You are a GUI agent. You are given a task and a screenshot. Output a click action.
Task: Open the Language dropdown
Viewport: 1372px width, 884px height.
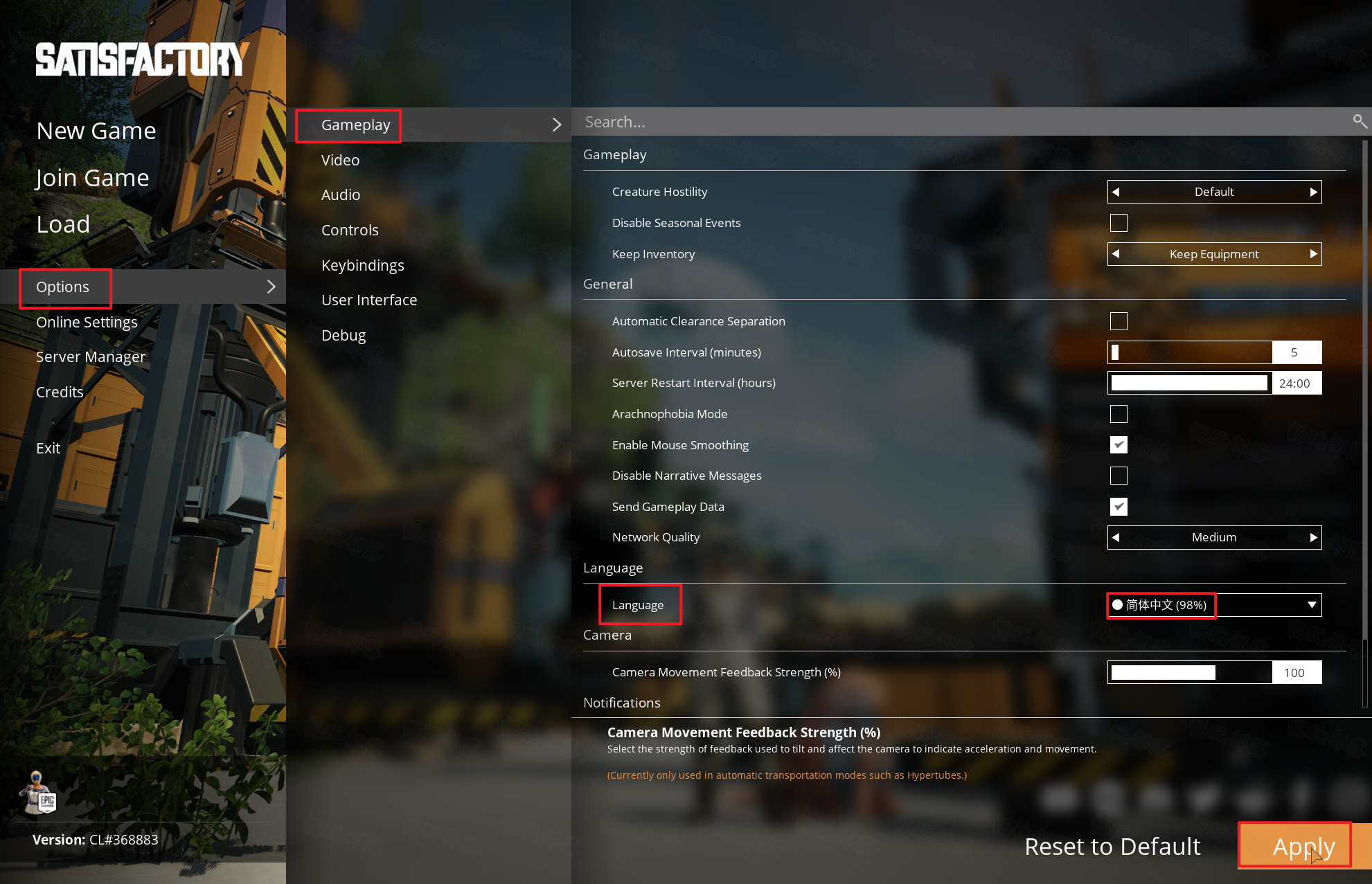click(1214, 605)
